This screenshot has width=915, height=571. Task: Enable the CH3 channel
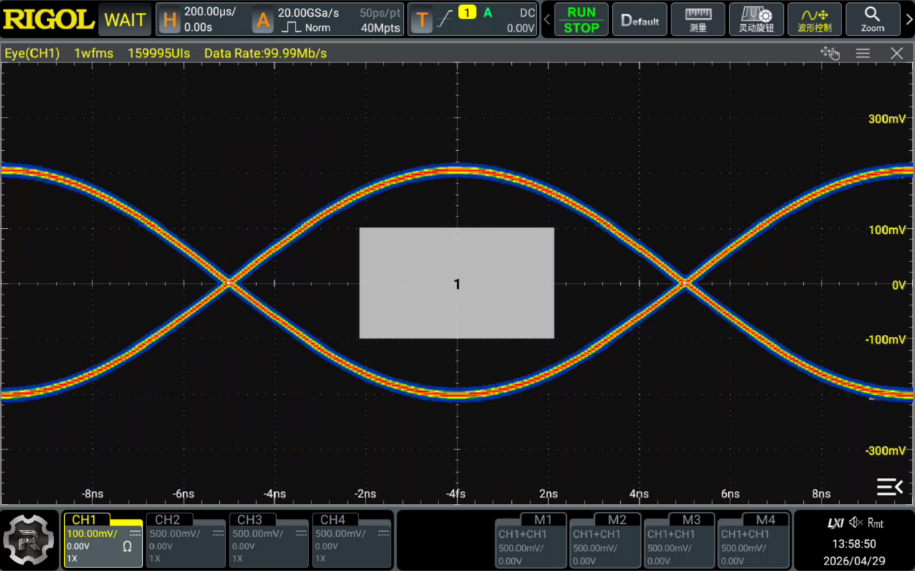coord(268,540)
